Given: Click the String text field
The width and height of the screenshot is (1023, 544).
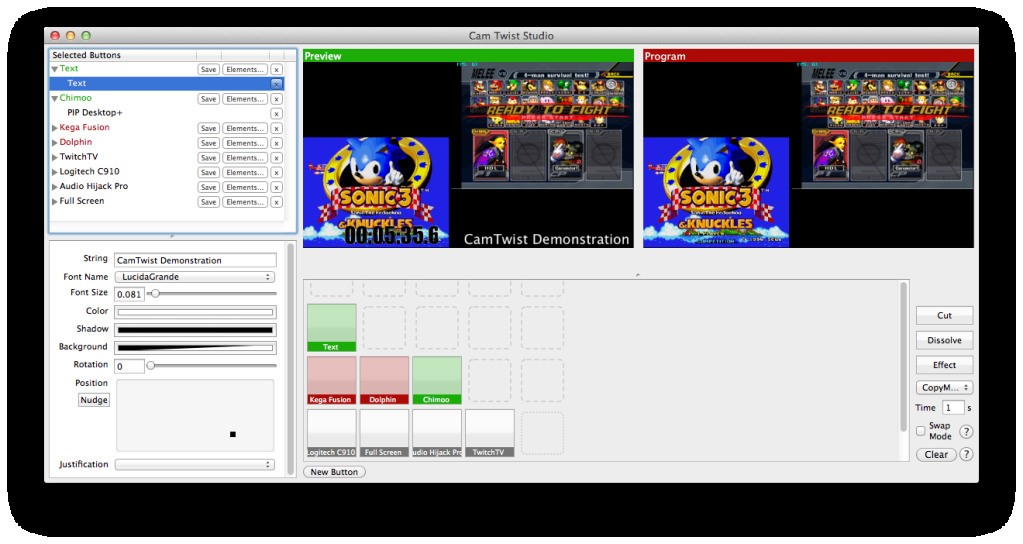Looking at the screenshot, I should click(194, 260).
